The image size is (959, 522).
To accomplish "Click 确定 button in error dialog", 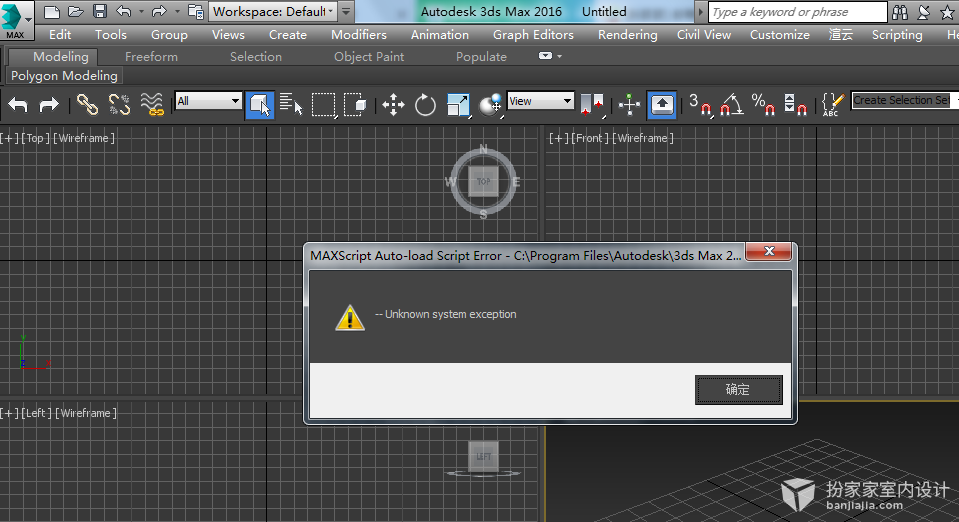I will (x=738, y=390).
